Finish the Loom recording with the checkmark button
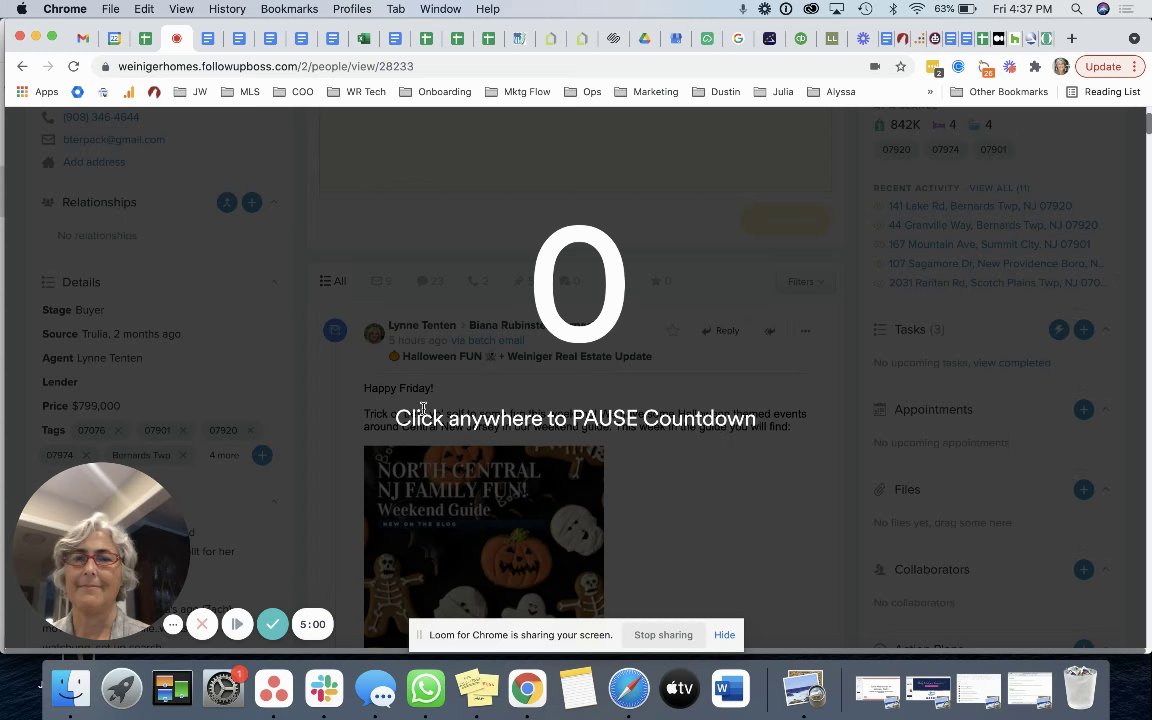 click(273, 624)
